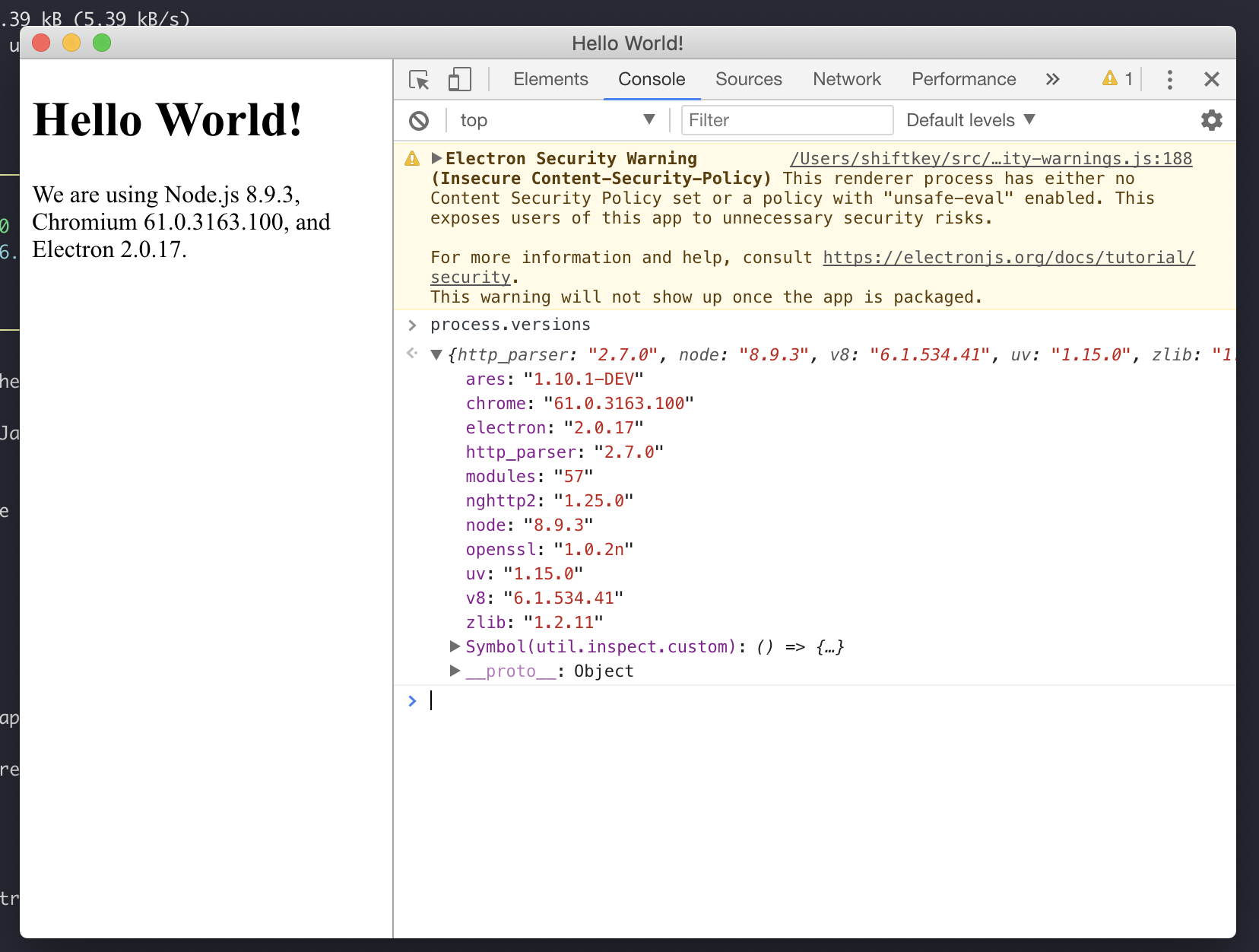The height and width of the screenshot is (952, 1259).
Task: Switch to the Elements panel
Action: (550, 79)
